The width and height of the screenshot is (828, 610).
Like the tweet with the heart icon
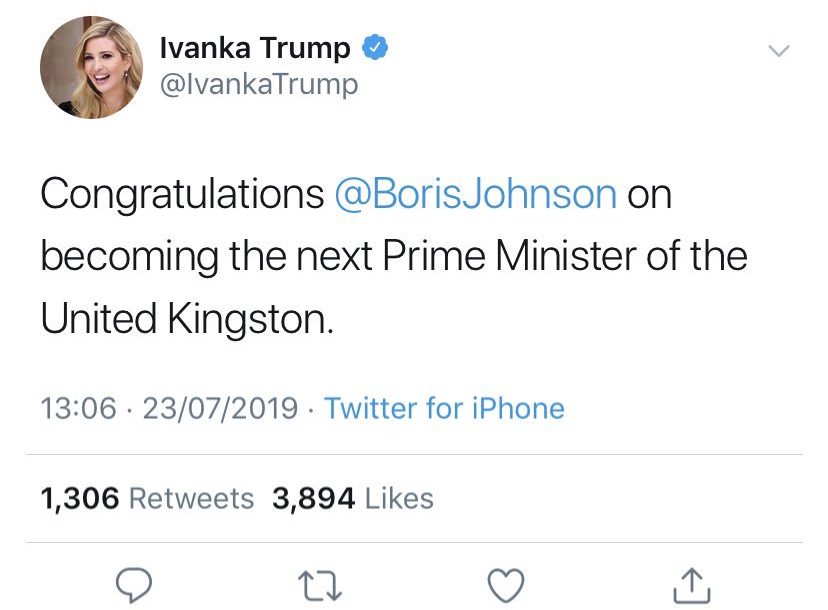pyautogui.click(x=507, y=583)
